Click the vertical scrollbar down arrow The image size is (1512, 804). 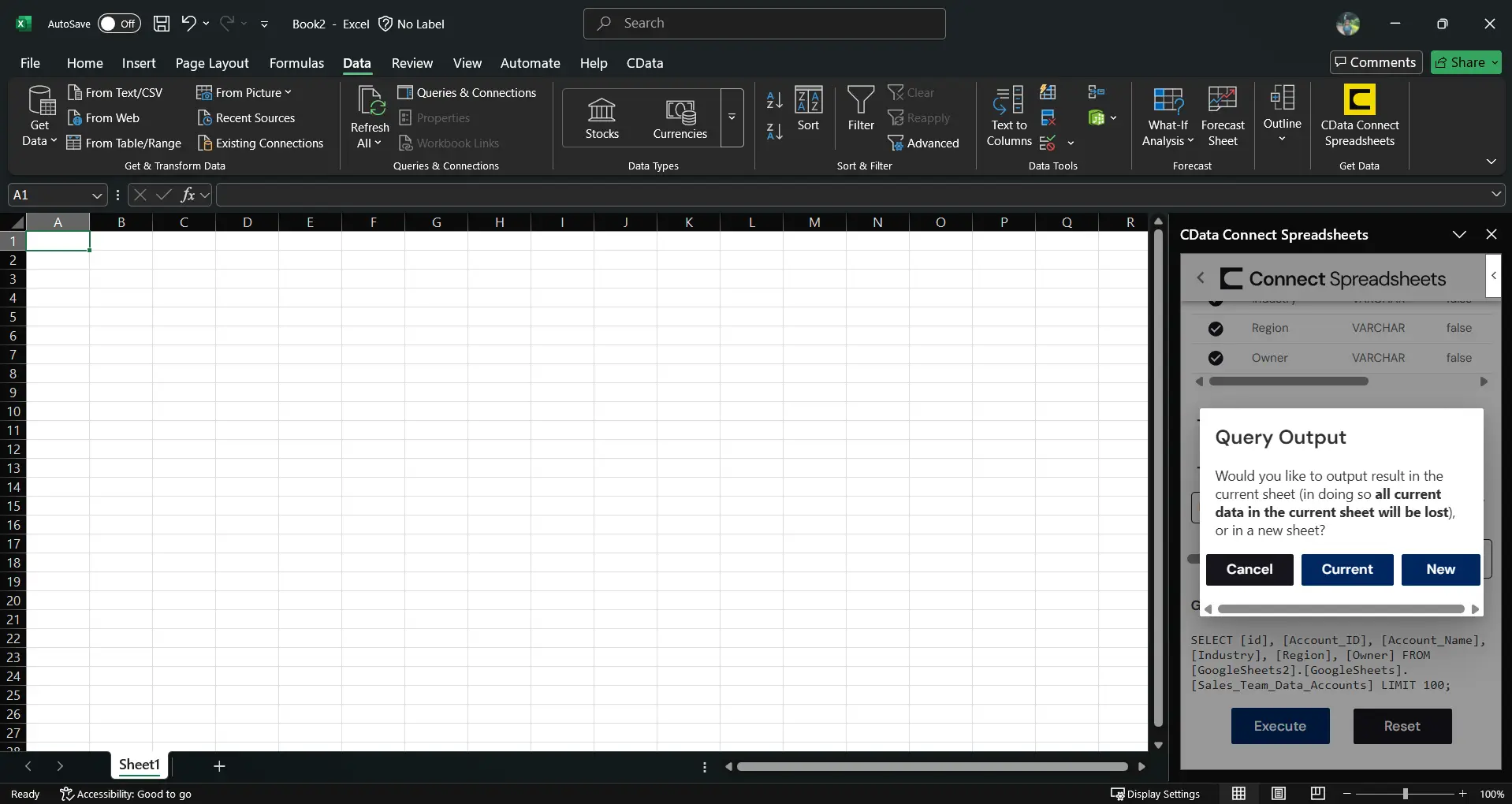tap(1158, 744)
